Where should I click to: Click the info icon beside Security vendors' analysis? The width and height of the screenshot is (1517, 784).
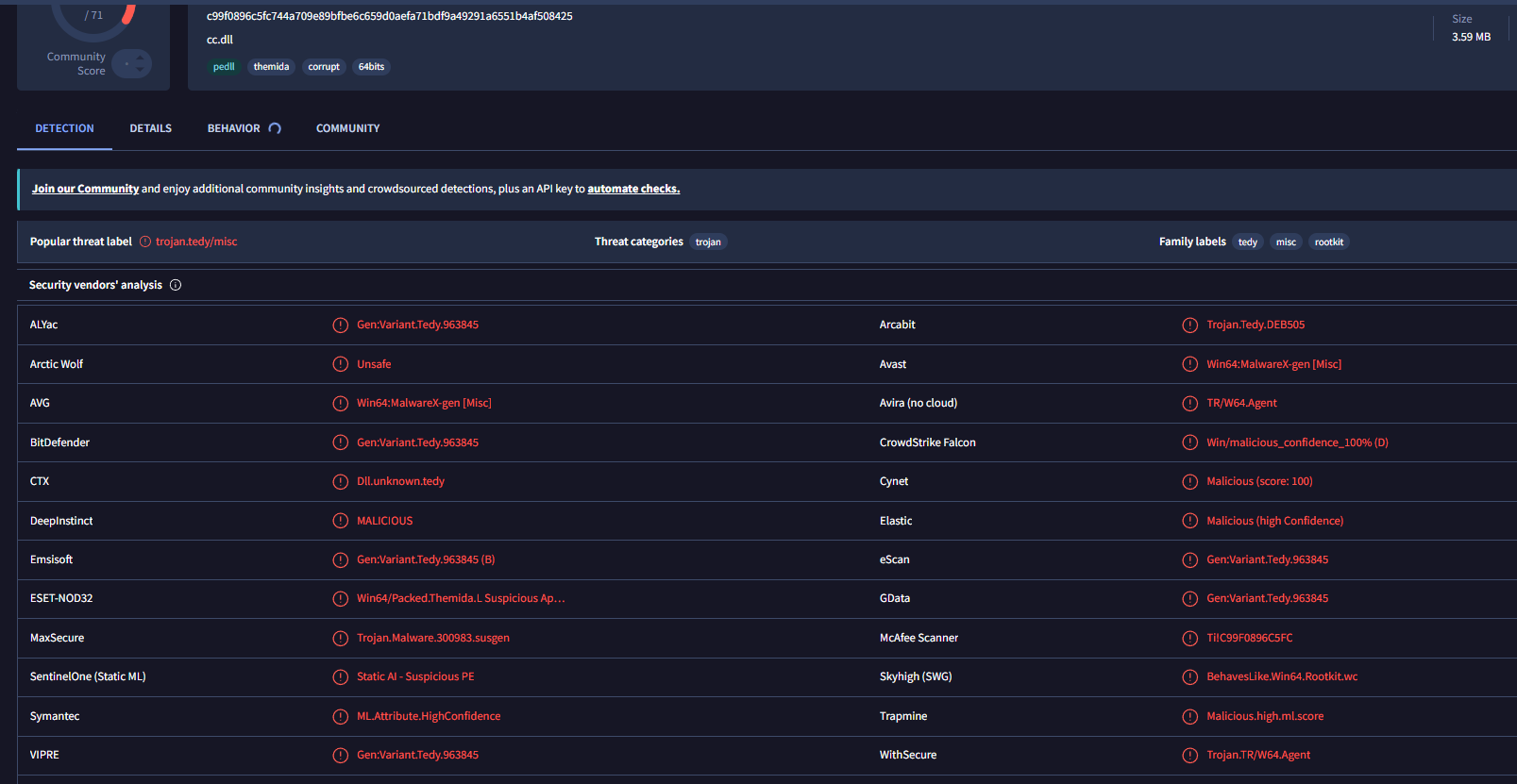tap(176, 285)
